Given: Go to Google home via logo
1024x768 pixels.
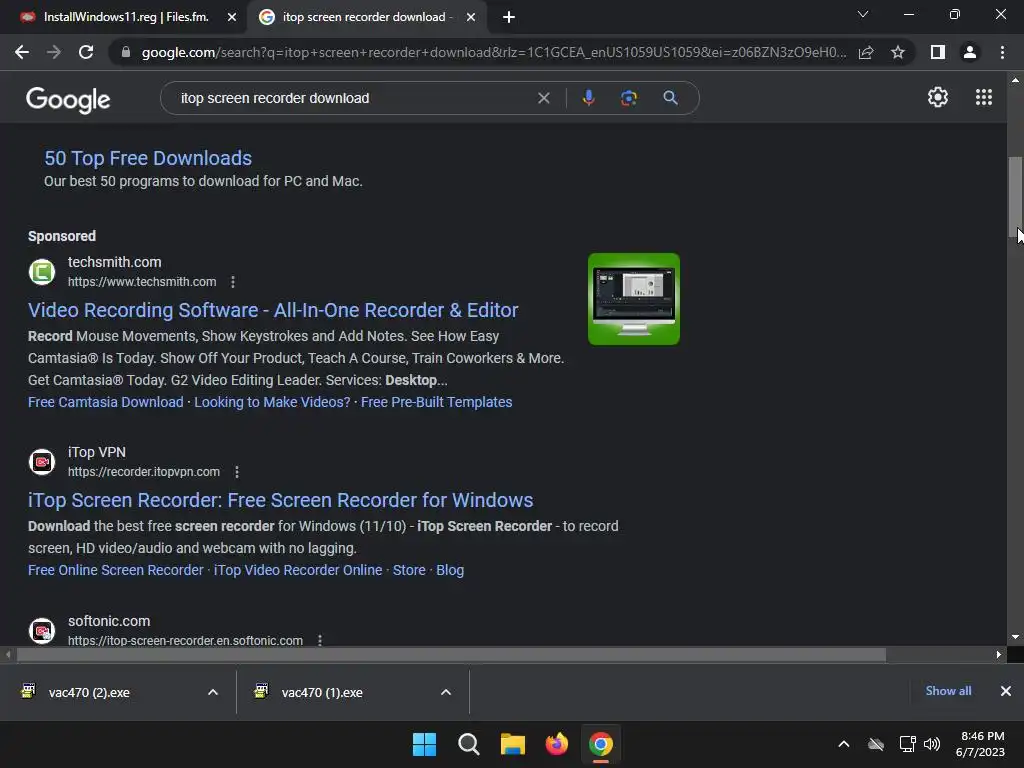Looking at the screenshot, I should point(68,99).
